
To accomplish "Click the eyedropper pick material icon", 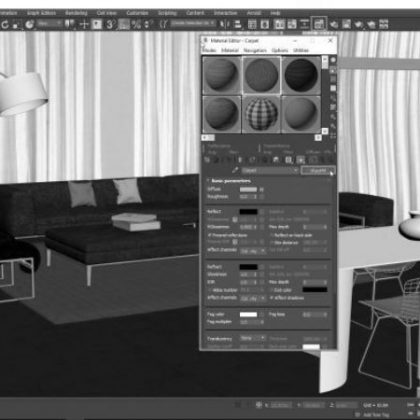I will click(x=235, y=170).
